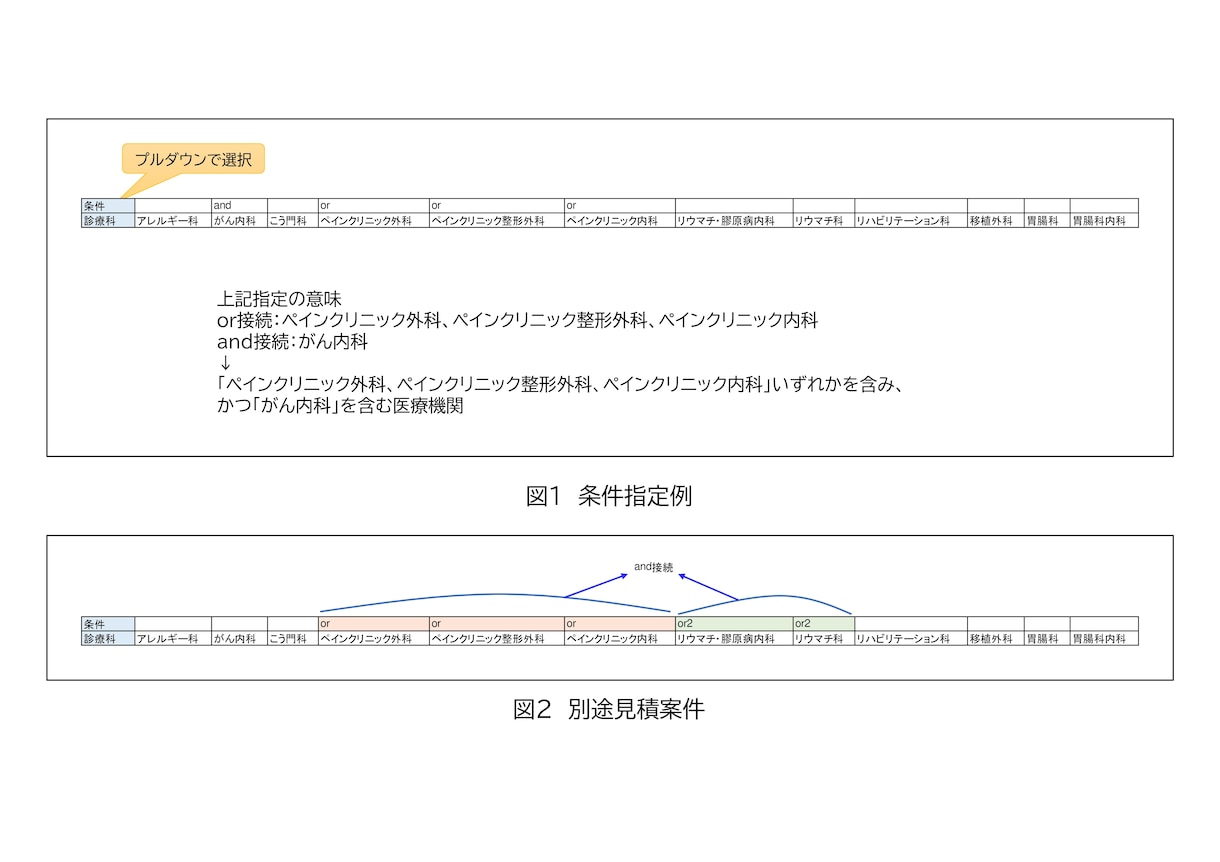Select ペインクリニック外科 cell in Figure 1 table

pyautogui.click(x=373, y=220)
